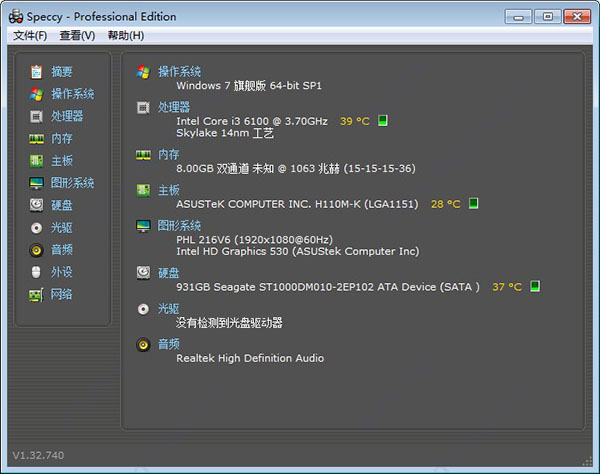Select the 操作系统 Windows icon in sidebar
This screenshot has width=600, height=474.
37,94
